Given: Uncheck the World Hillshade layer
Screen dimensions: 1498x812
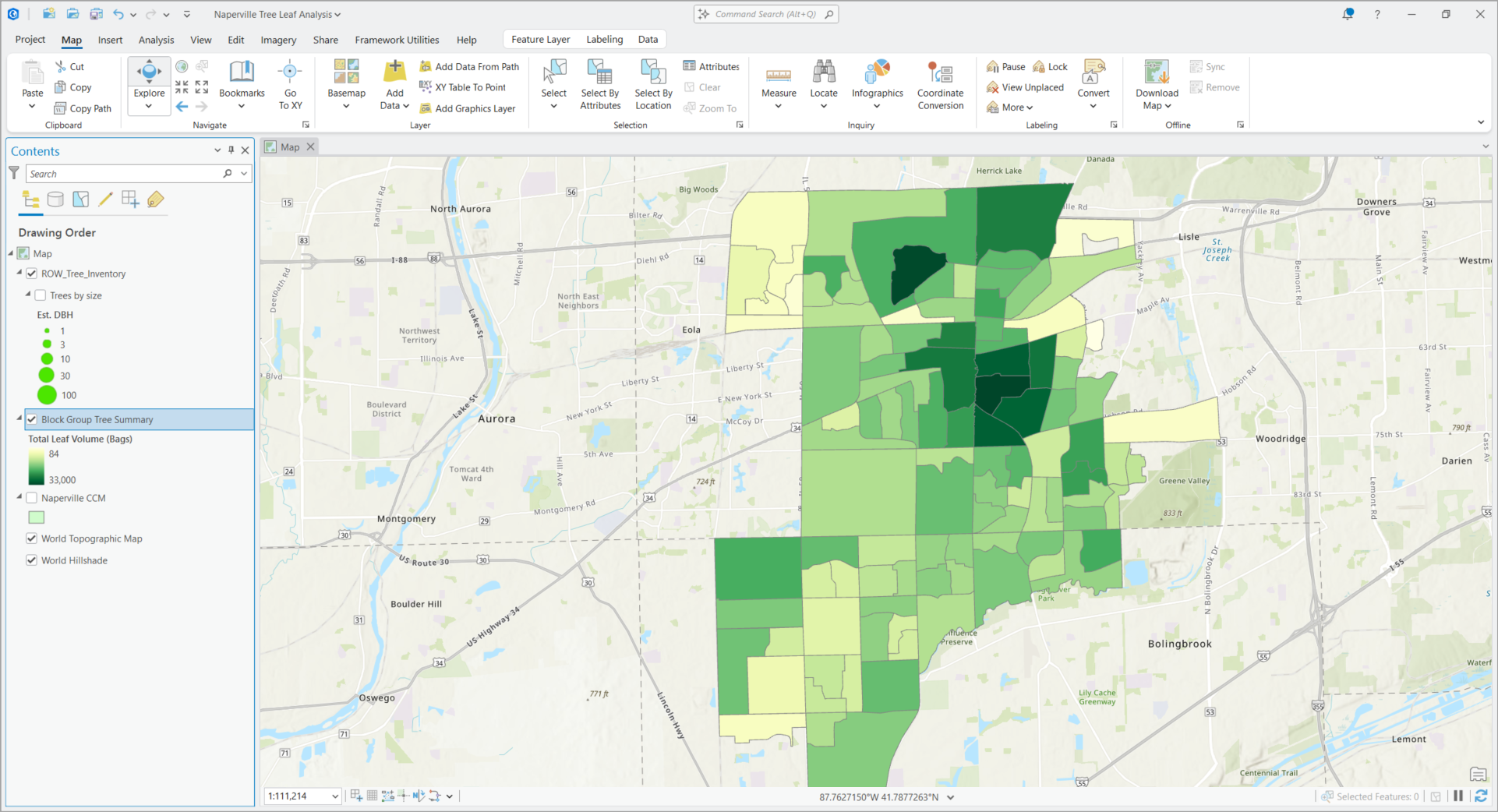Looking at the screenshot, I should [32, 560].
